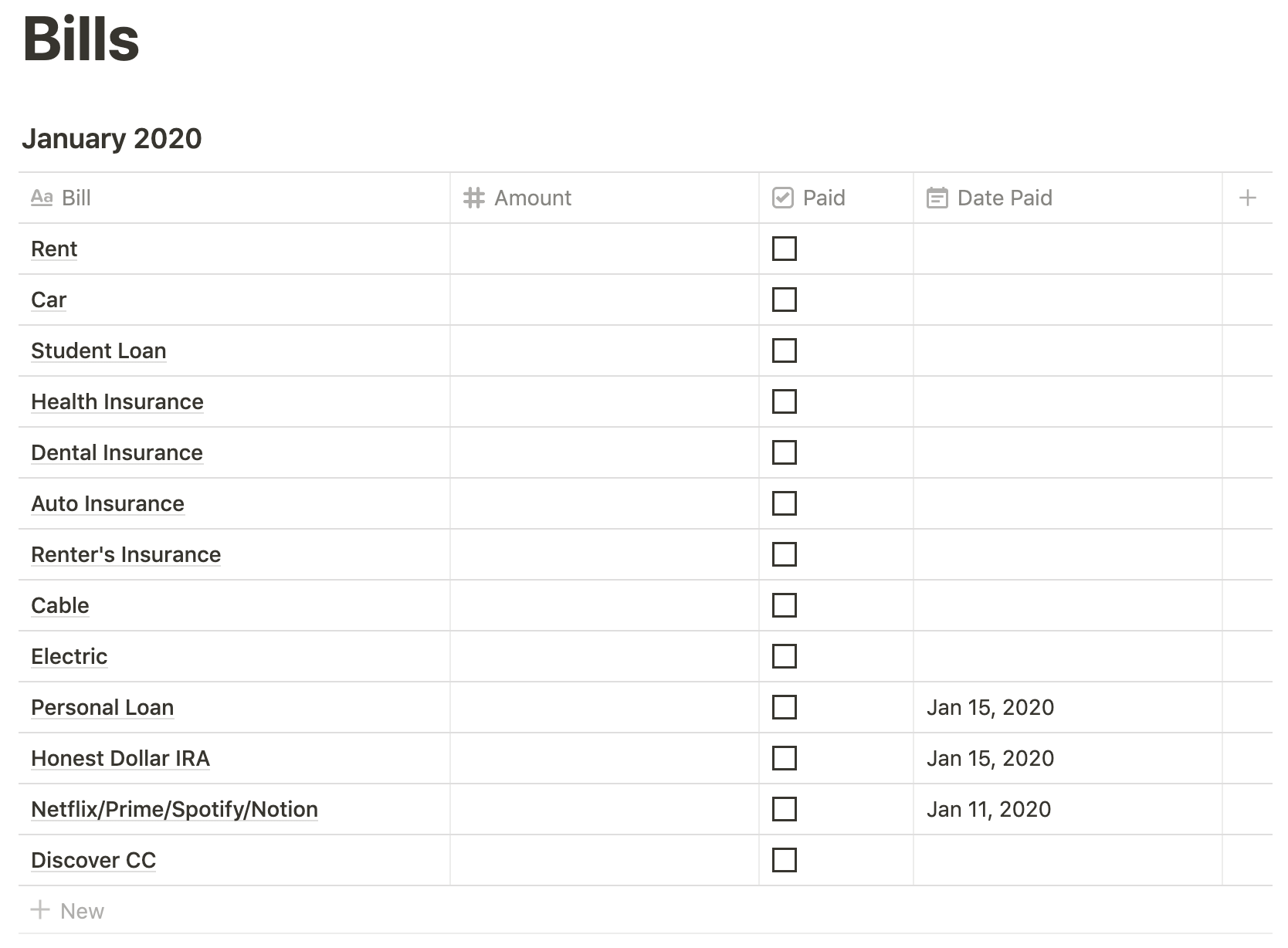Viewport: 1288px width, 948px height.
Task: Mark Netflix/Prime/Spotify/Notion as paid
Action: [x=784, y=809]
